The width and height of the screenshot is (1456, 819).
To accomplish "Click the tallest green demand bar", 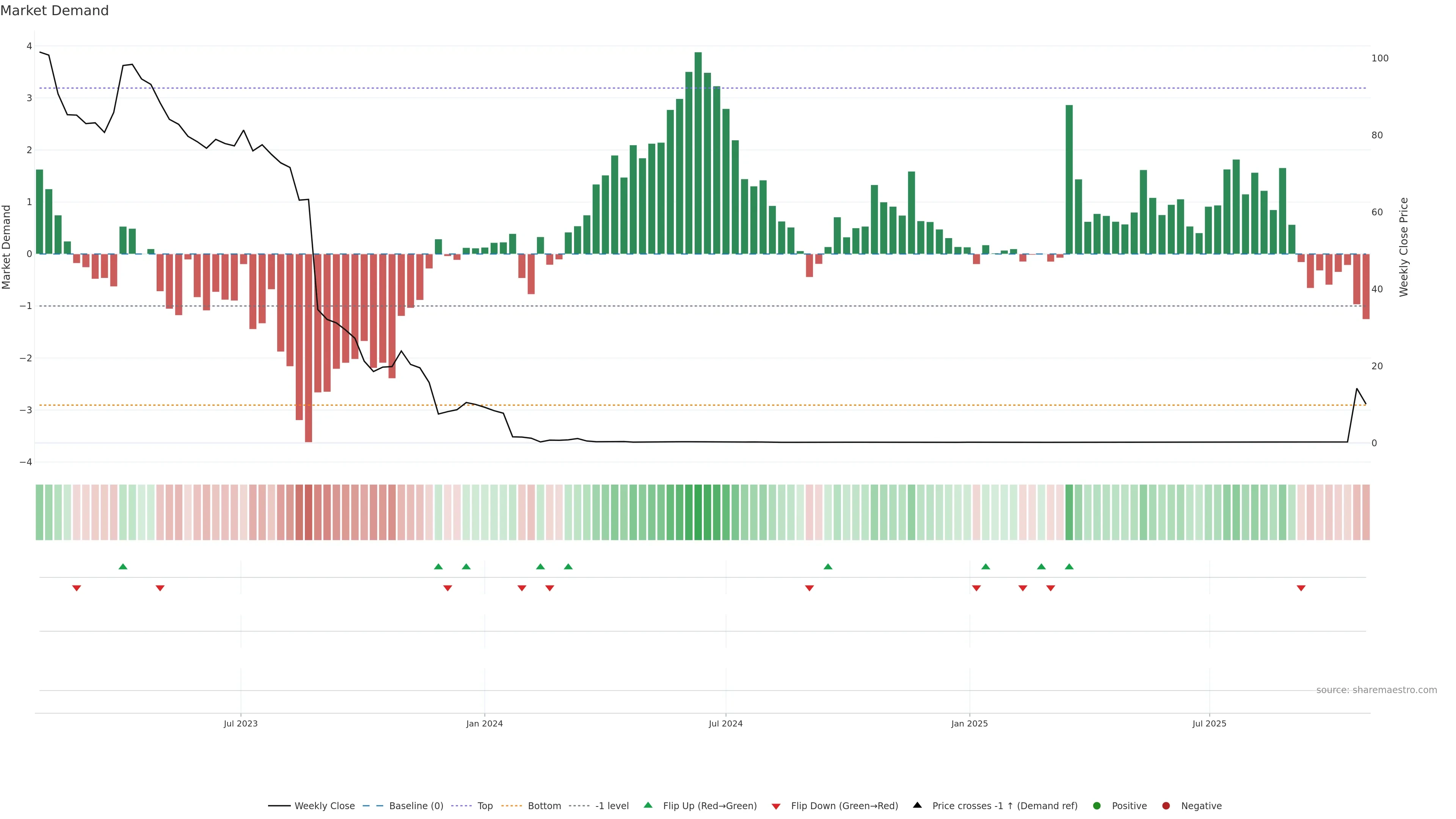I will [698, 152].
